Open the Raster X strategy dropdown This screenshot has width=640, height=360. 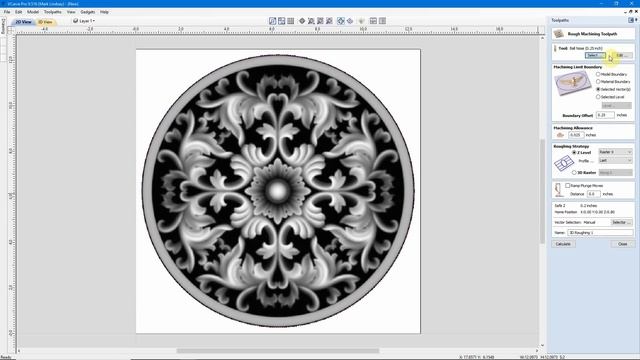tap(615, 152)
